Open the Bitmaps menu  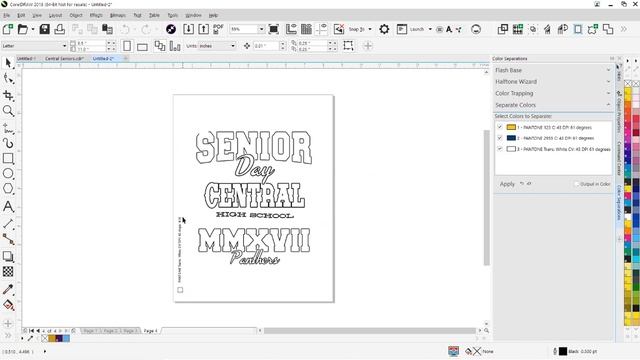[118, 15]
